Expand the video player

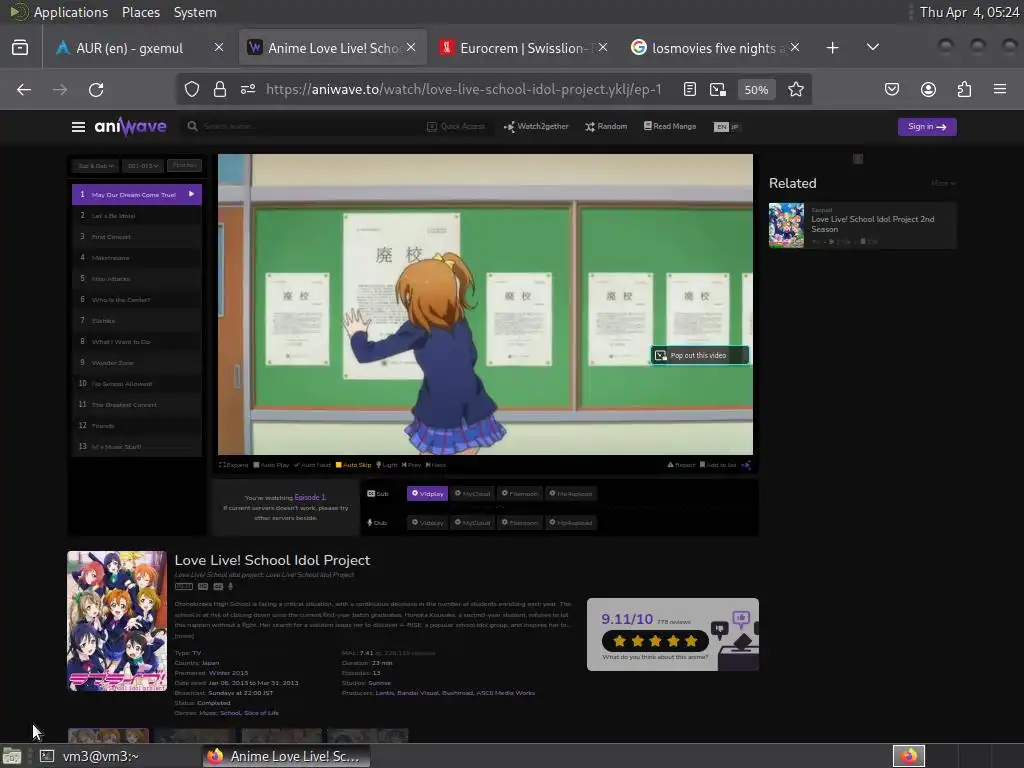pos(234,465)
